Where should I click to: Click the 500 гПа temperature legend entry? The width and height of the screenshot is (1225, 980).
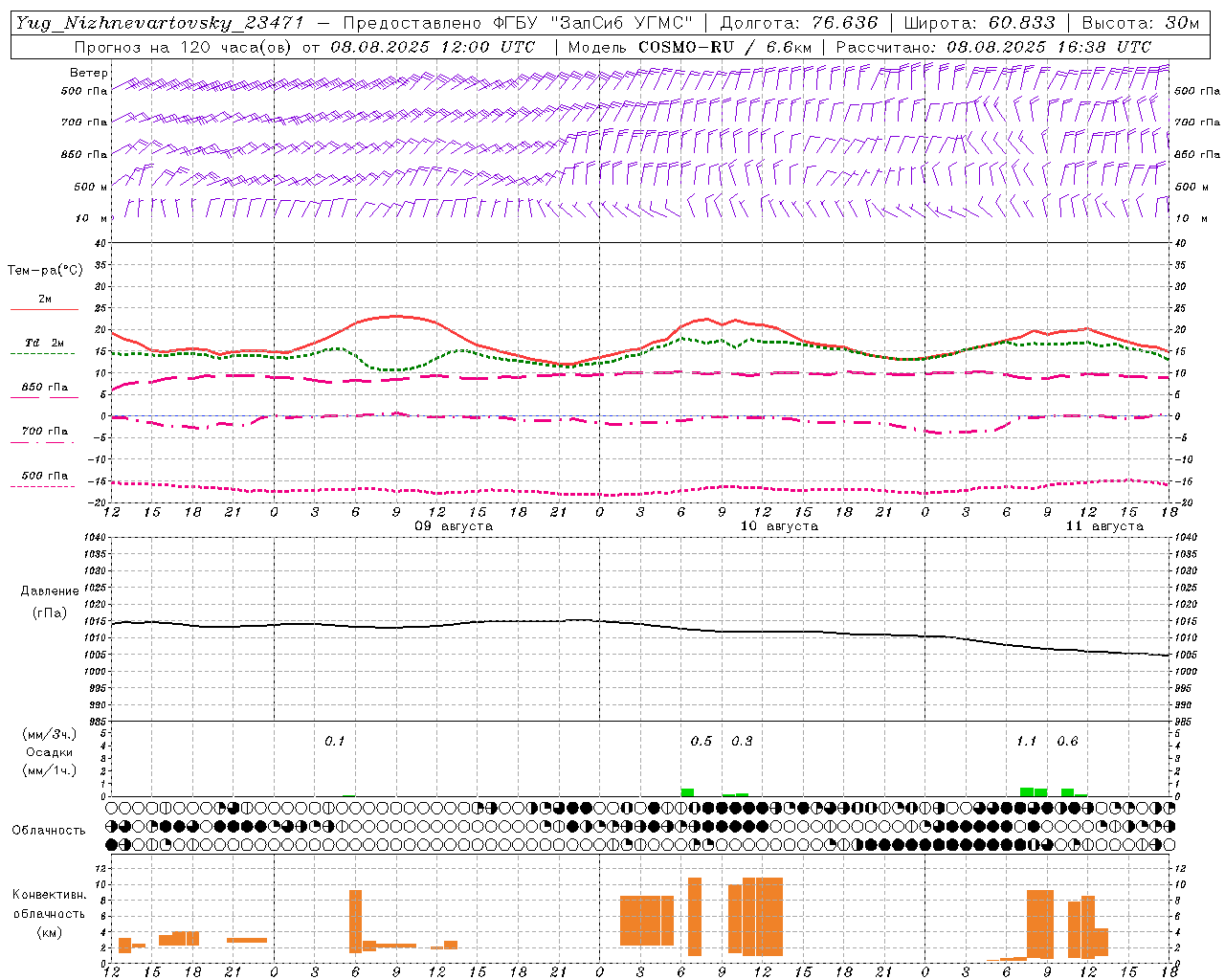tap(44, 476)
